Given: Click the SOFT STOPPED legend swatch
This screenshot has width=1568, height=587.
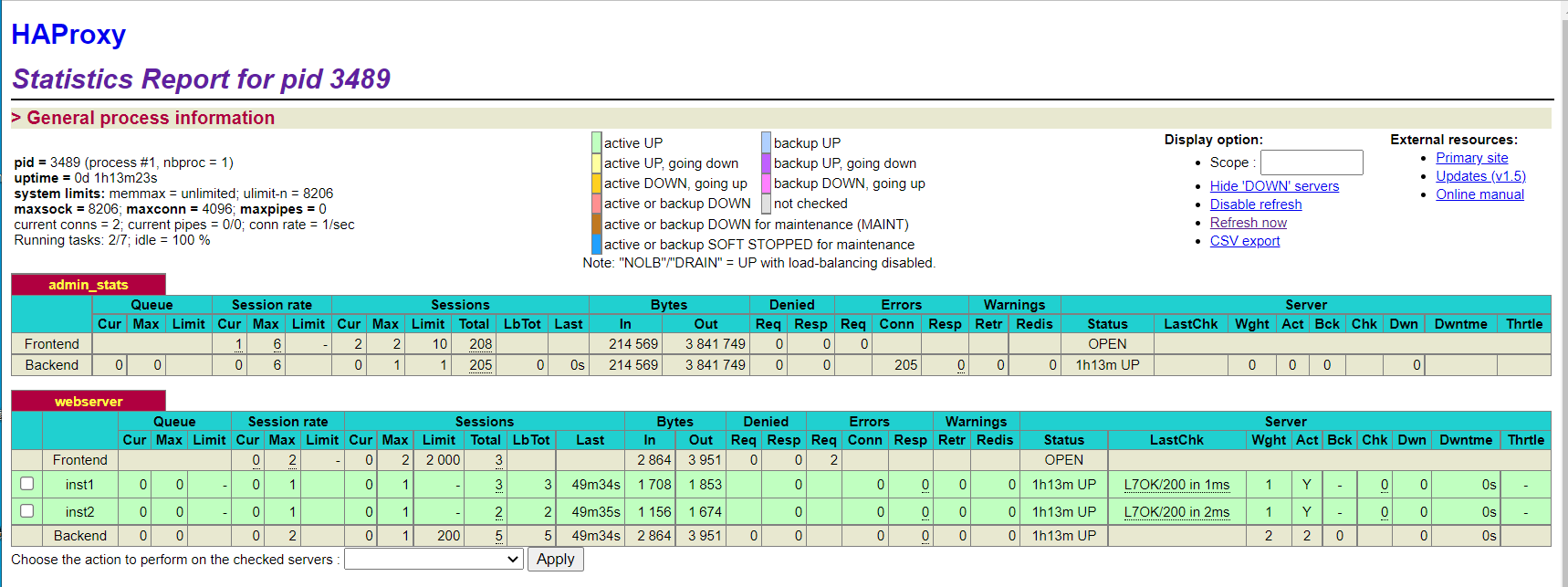Looking at the screenshot, I should (x=596, y=244).
